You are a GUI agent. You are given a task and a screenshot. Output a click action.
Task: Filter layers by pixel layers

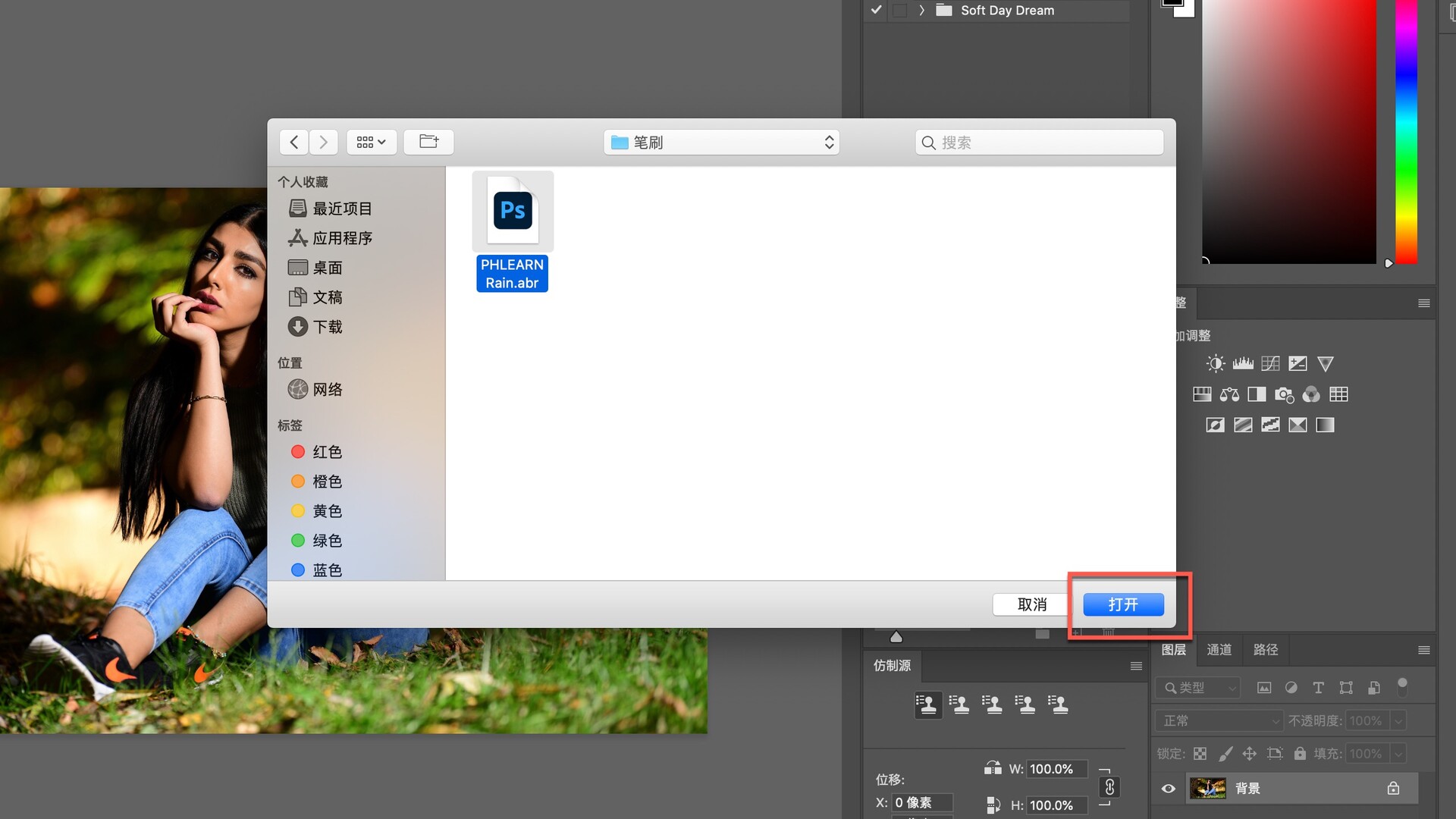pos(1264,688)
